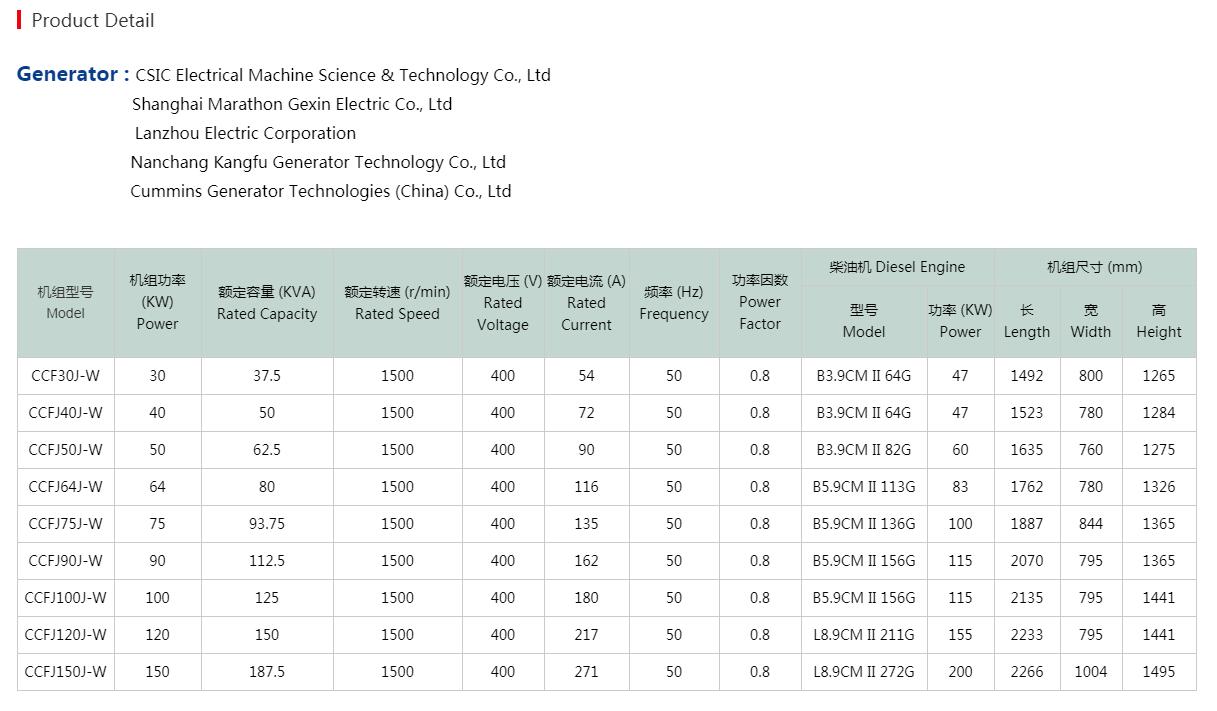Click Lanzhou Electric Corporation text
This screenshot has height=711, width=1217.
tap(245, 133)
